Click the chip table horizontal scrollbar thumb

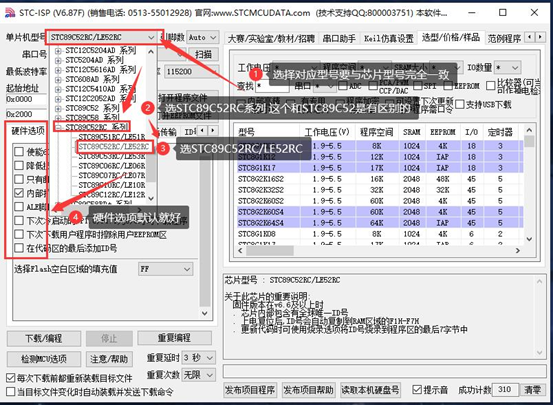[270, 250]
